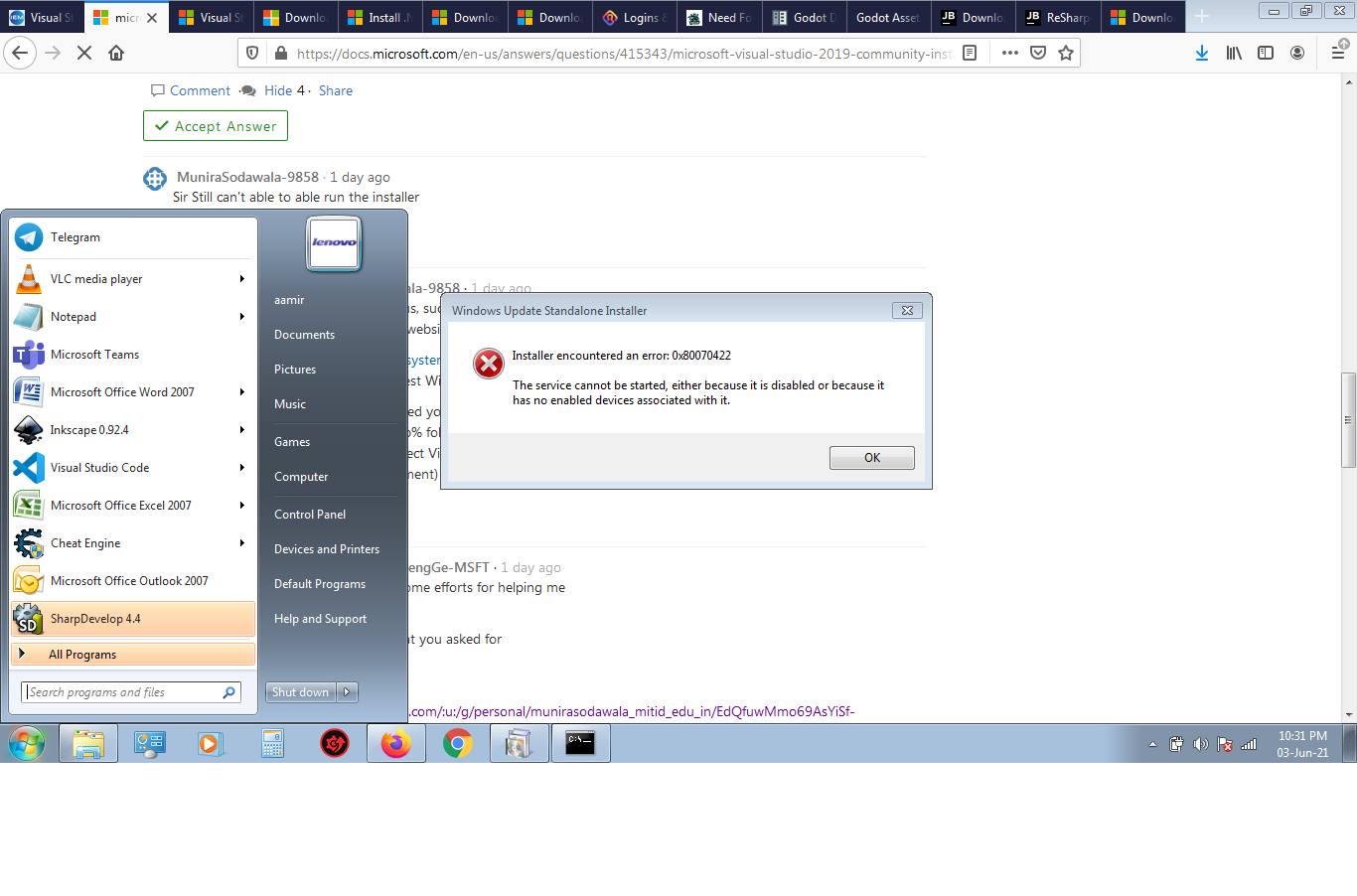This screenshot has height=896, width=1357.
Task: Expand Inkscape jump list arrow
Action: click(x=241, y=430)
